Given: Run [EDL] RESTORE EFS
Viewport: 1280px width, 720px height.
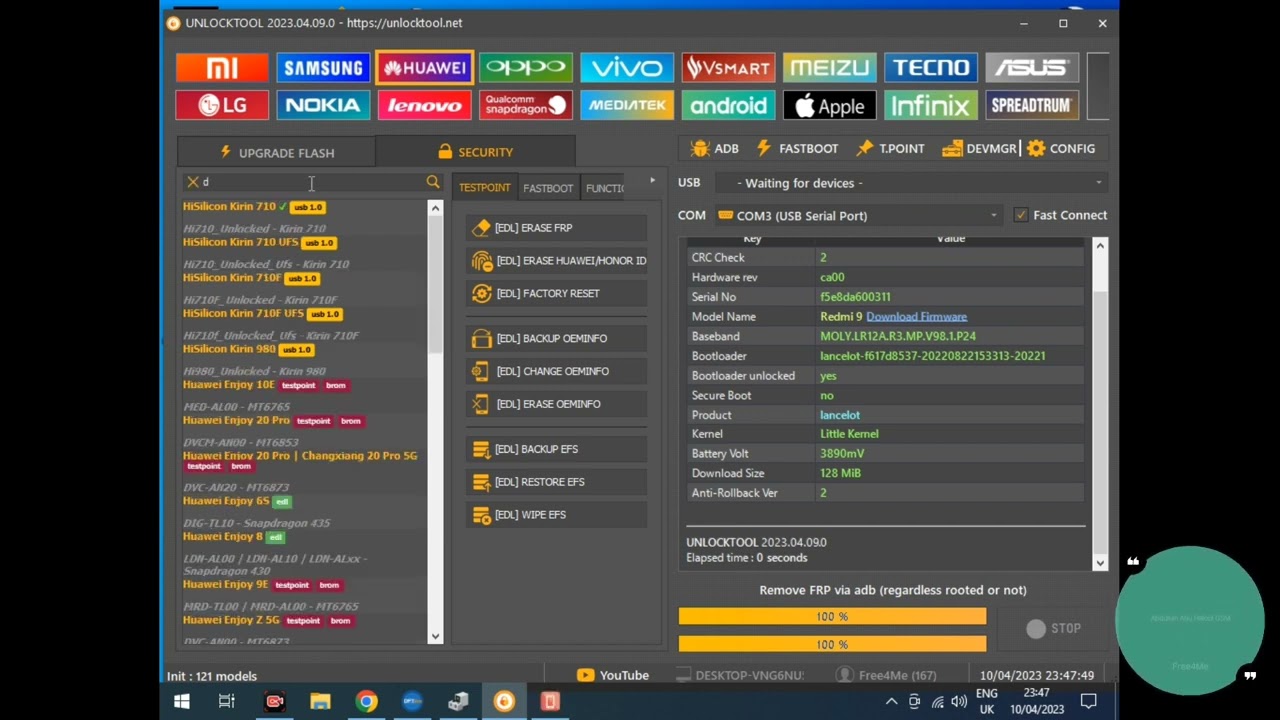Looking at the screenshot, I should point(556,483).
